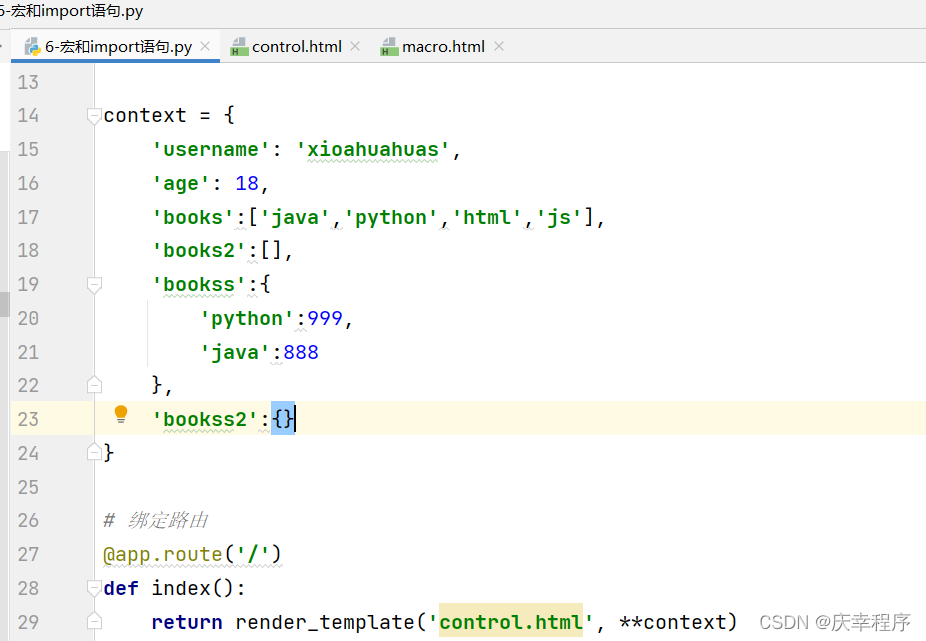The width and height of the screenshot is (926, 641).
Task: Click line number 23 in the gutter
Action: 28,419
